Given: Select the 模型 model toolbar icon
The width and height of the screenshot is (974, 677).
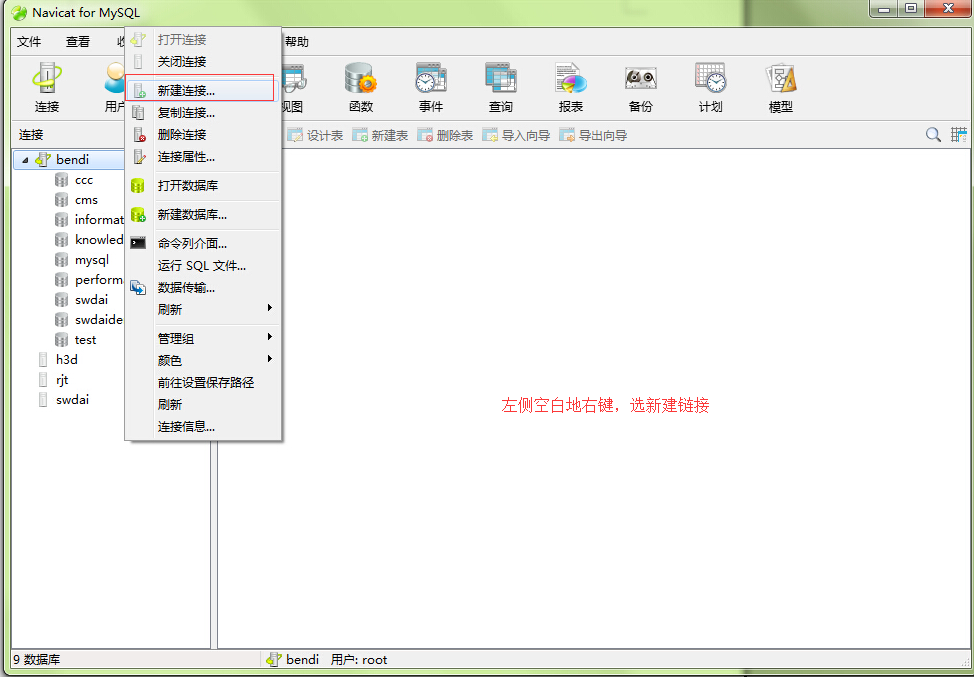Looking at the screenshot, I should click(x=781, y=88).
